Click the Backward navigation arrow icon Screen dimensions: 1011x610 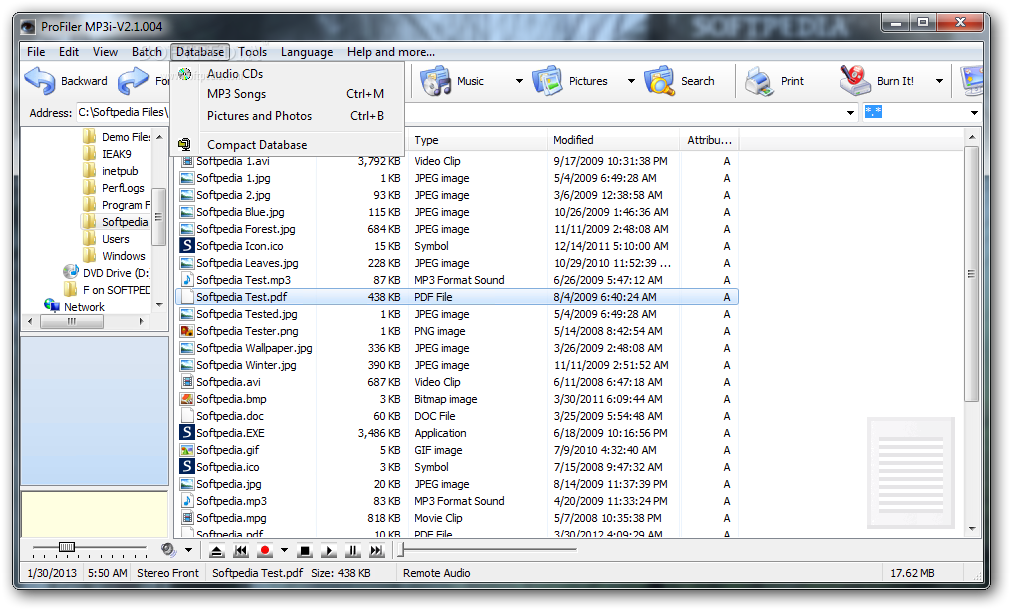40,81
